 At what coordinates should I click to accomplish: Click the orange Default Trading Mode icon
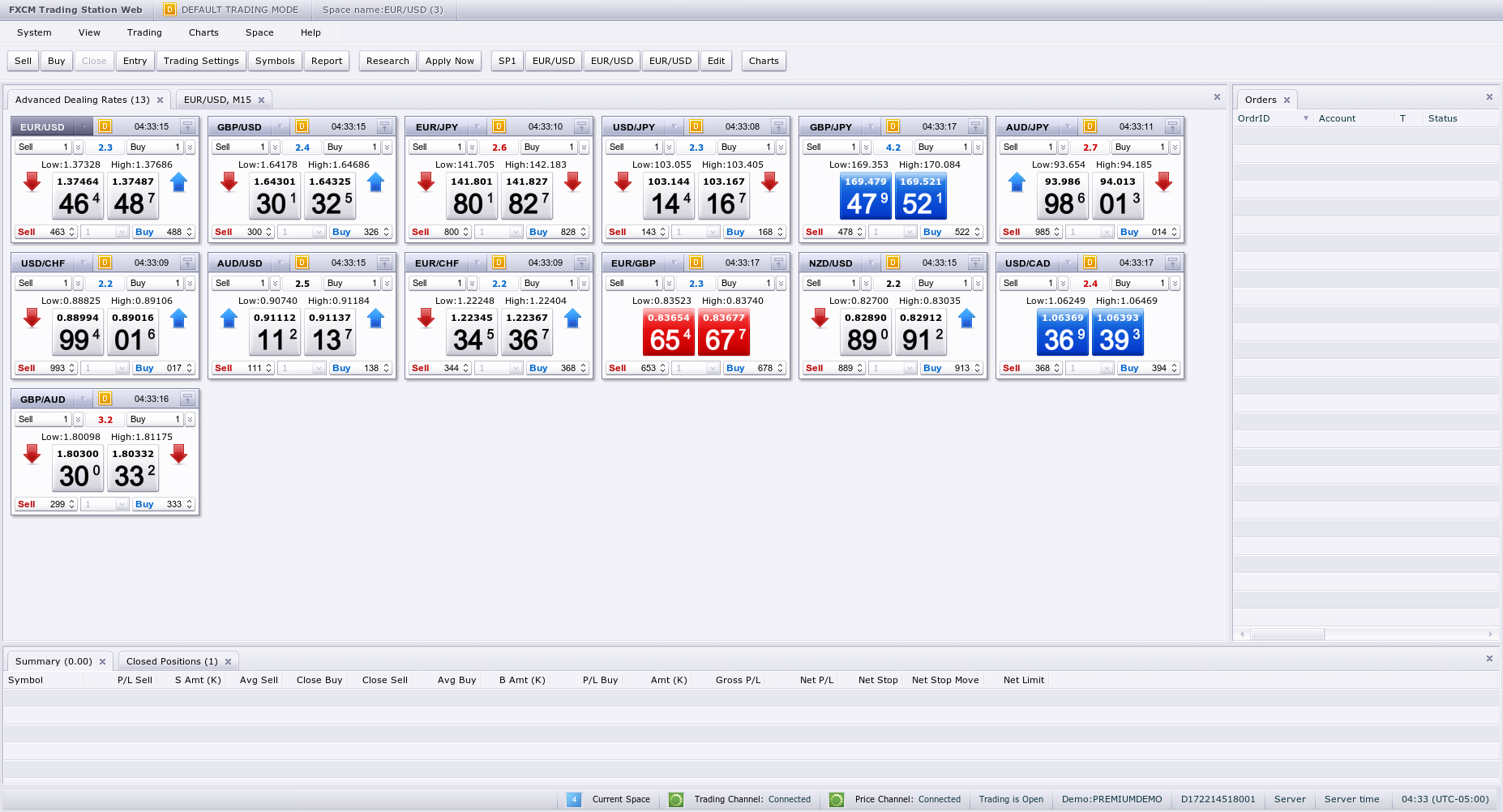click(169, 10)
